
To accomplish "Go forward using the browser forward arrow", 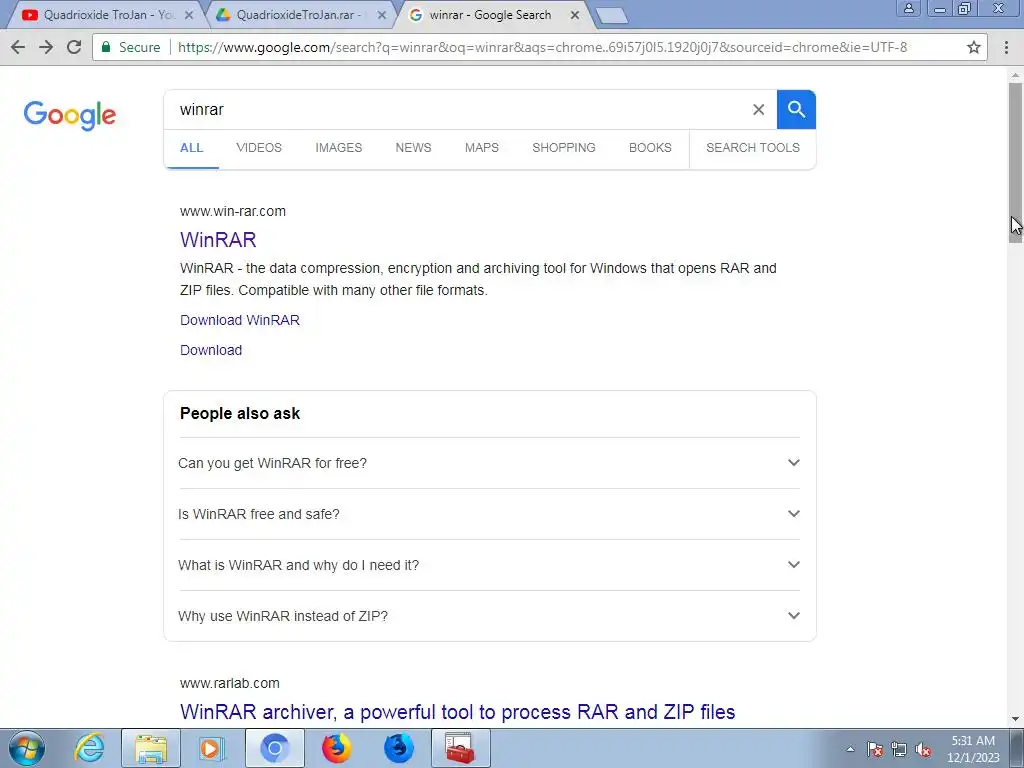I will click(x=46, y=47).
